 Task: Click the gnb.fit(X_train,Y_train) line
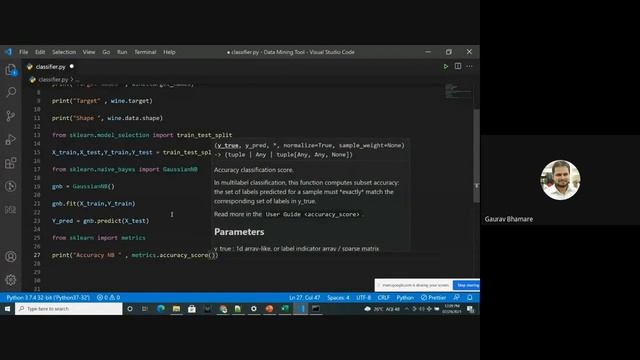point(93,203)
